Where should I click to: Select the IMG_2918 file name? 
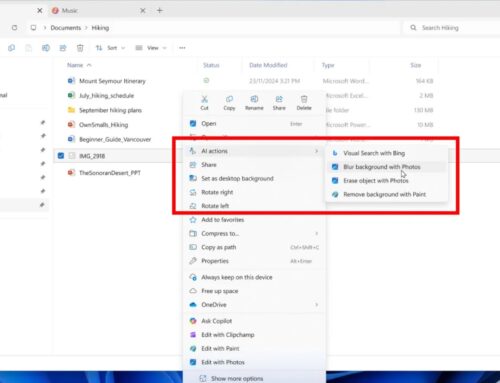click(92, 156)
